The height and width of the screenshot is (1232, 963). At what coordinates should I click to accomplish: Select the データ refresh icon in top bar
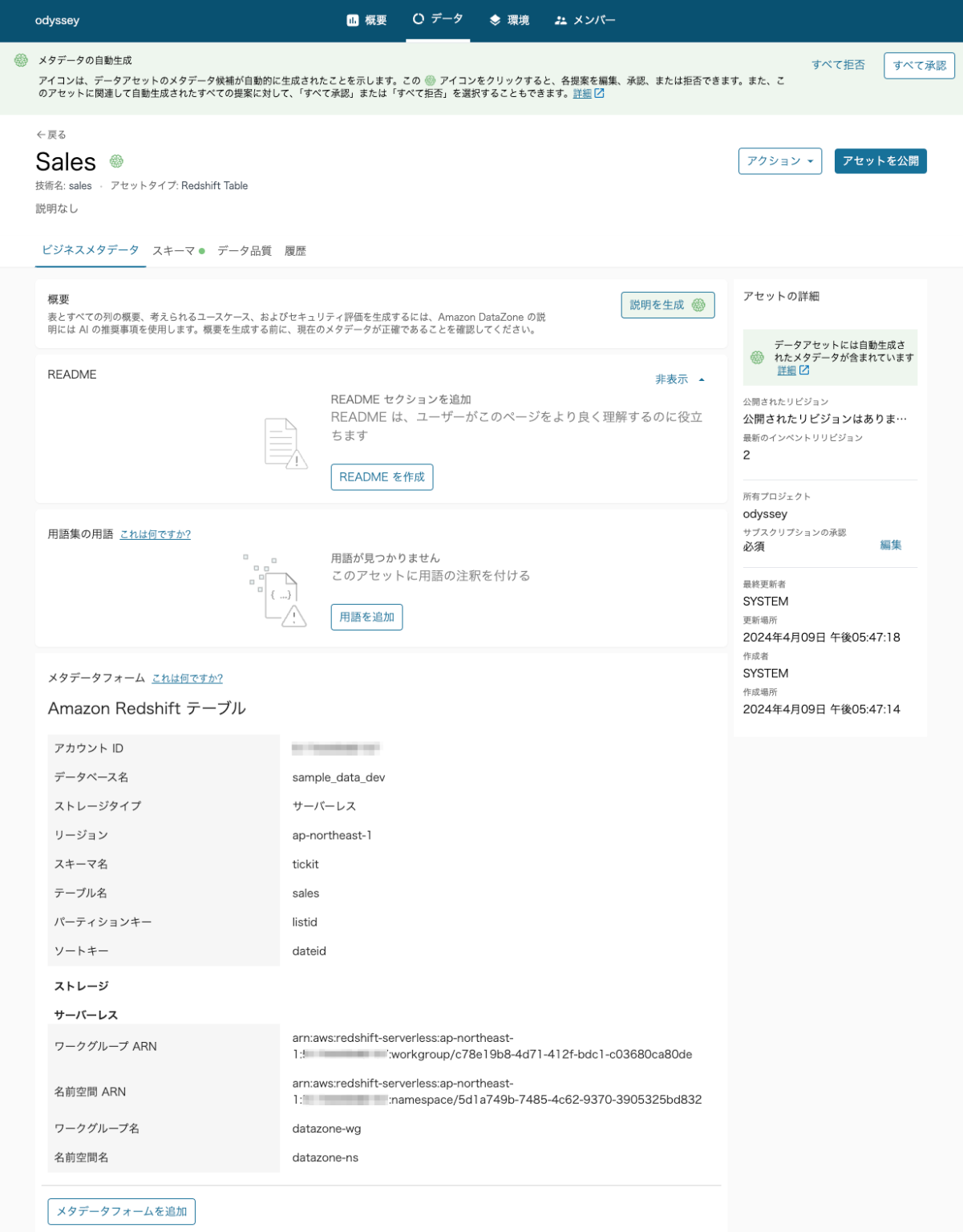418,20
